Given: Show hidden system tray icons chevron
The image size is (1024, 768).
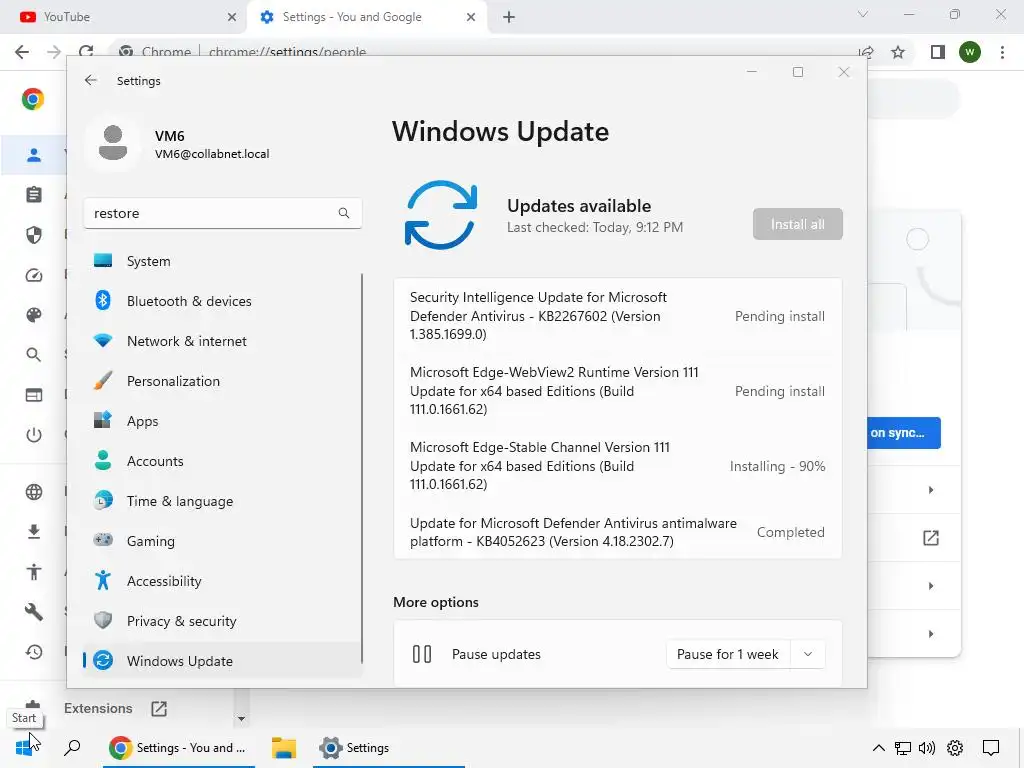Looking at the screenshot, I should point(878,748).
